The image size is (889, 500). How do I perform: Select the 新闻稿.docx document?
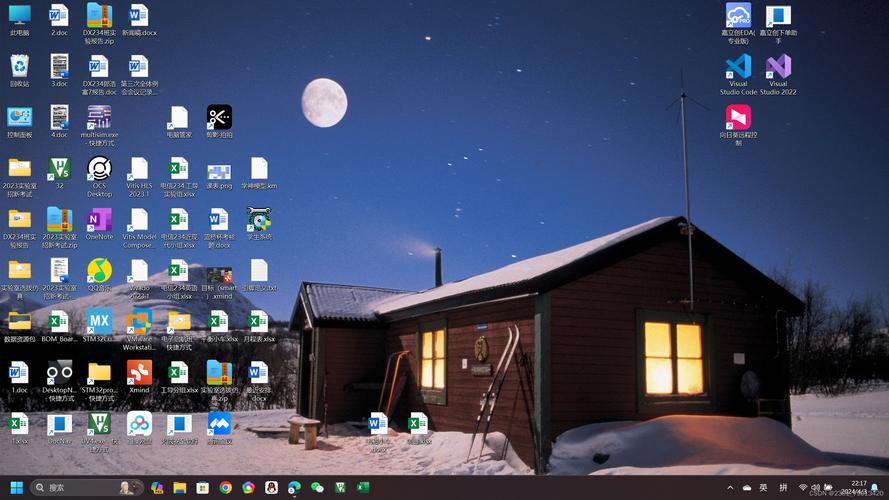pyautogui.click(x=139, y=20)
